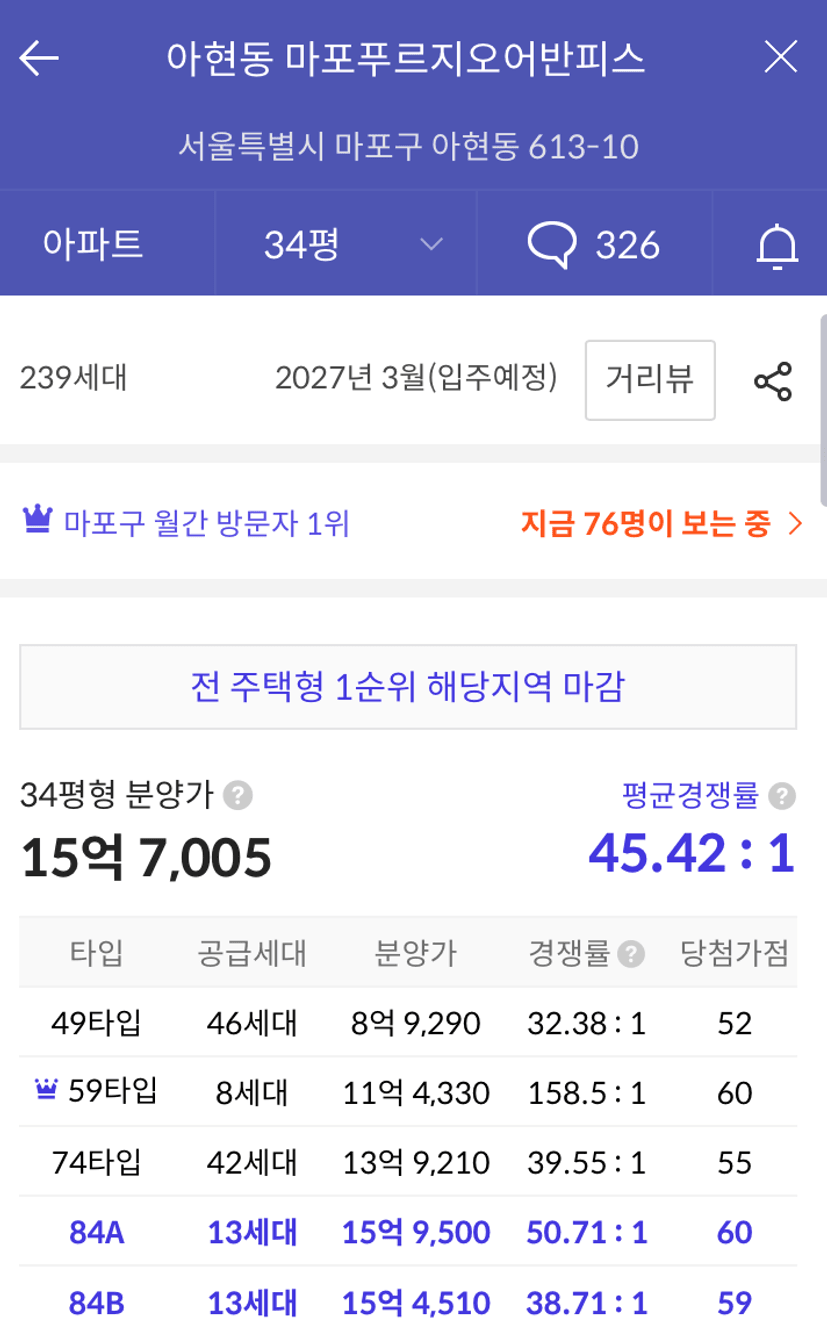Image resolution: width=827 pixels, height=1338 pixels.
Task: Tap the 39.55 : 1 competition rate cell
Action: (586, 1162)
